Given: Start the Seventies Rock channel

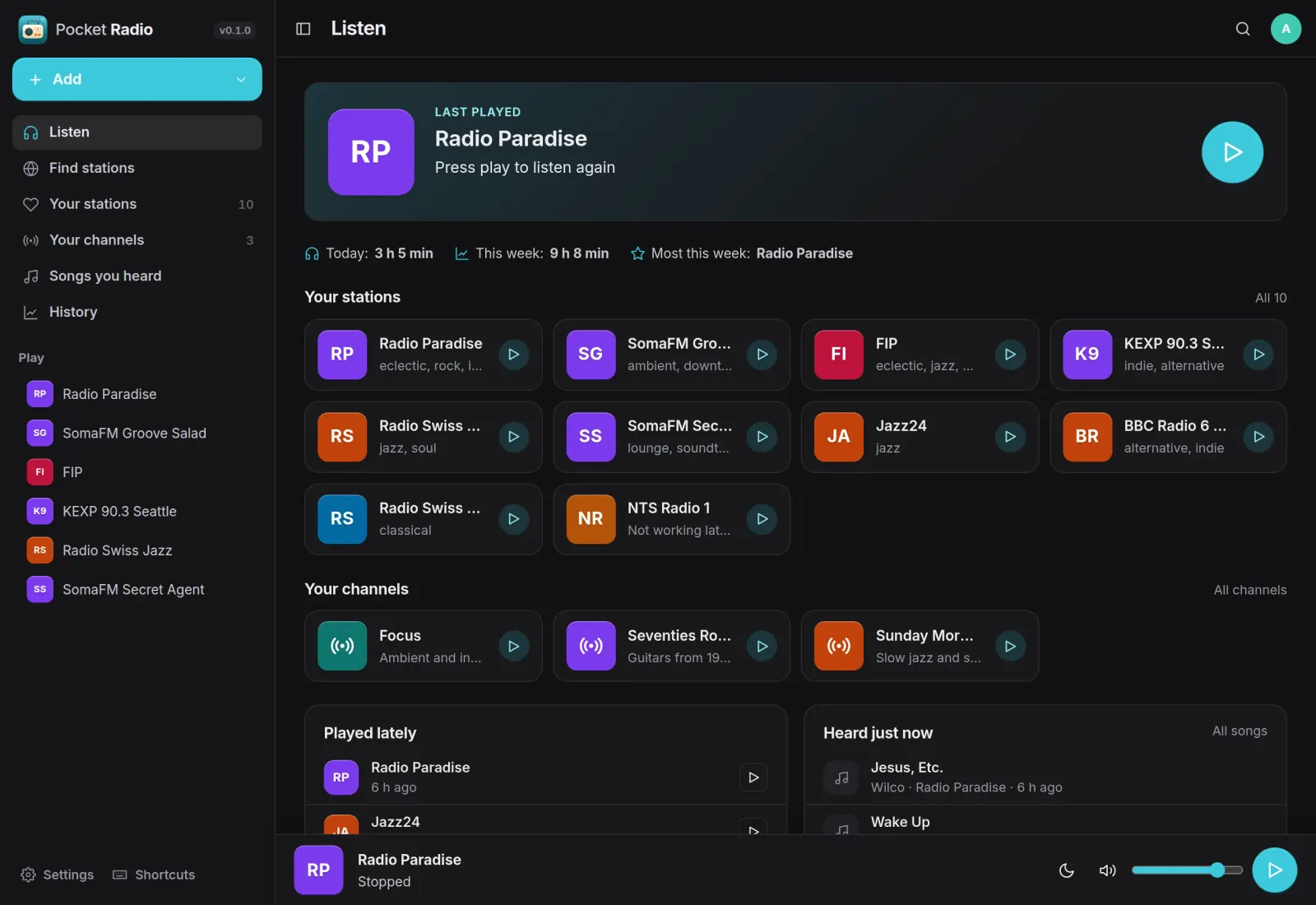Looking at the screenshot, I should click(762, 647).
